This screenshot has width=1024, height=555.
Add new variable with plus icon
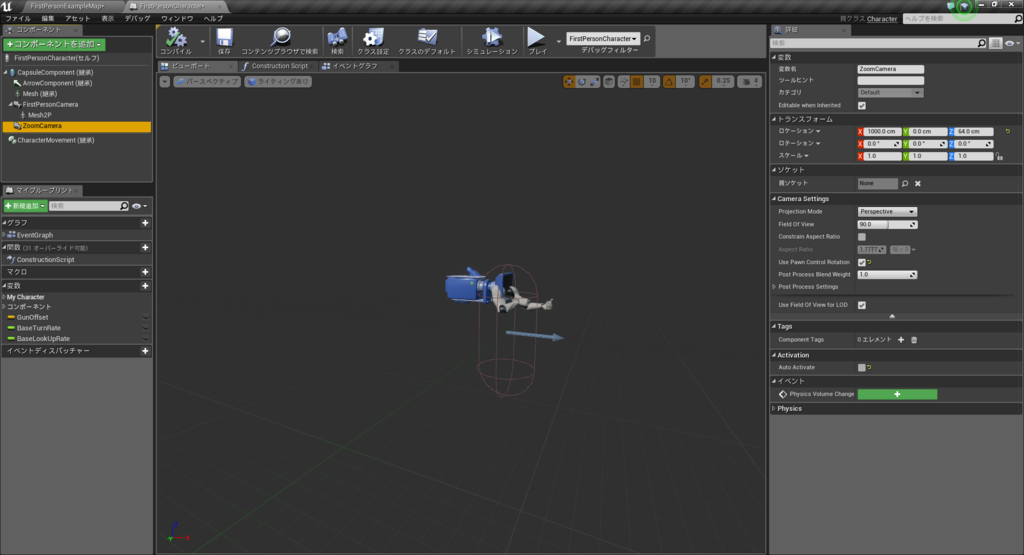point(145,286)
